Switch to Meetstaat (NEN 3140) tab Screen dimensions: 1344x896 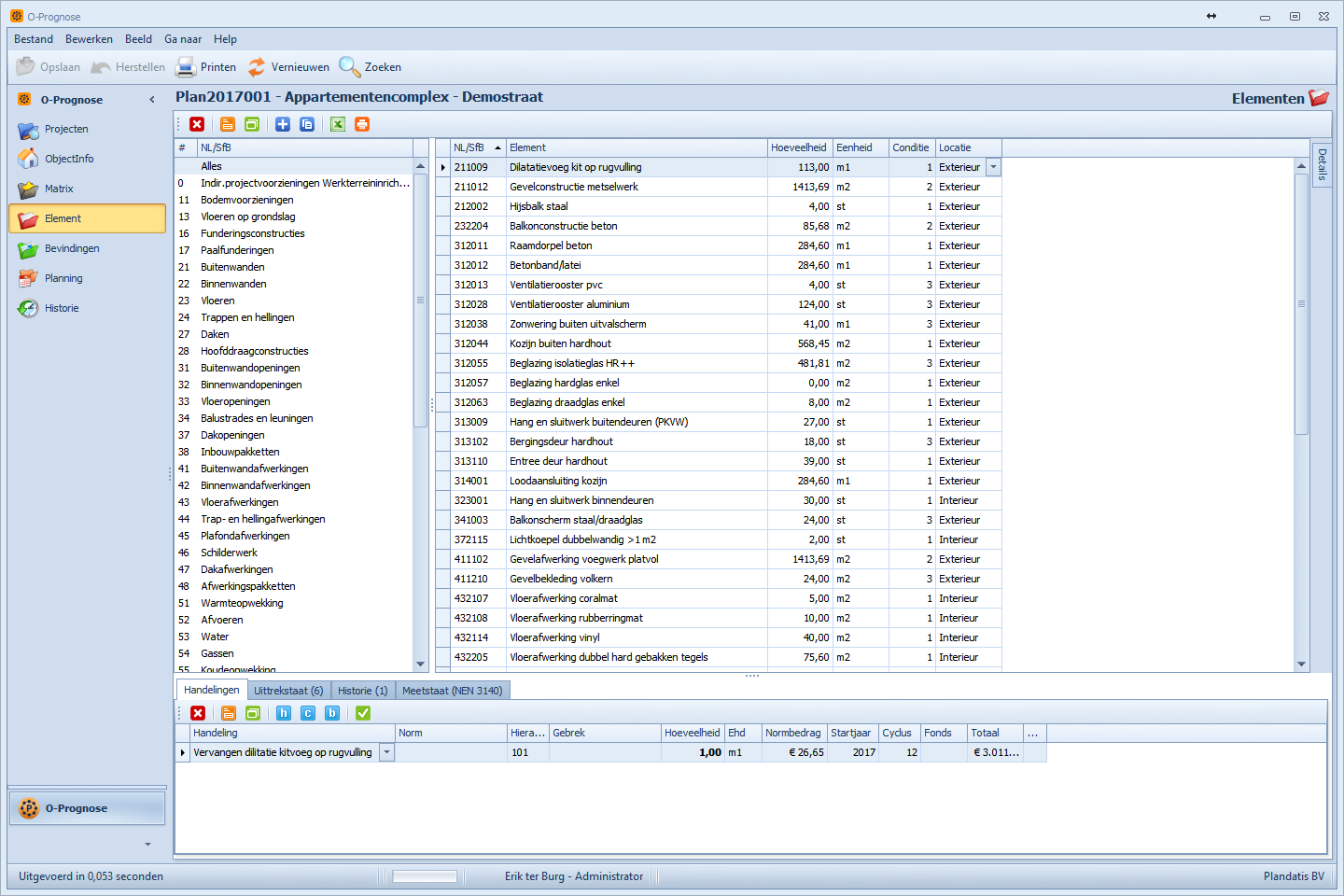click(452, 691)
